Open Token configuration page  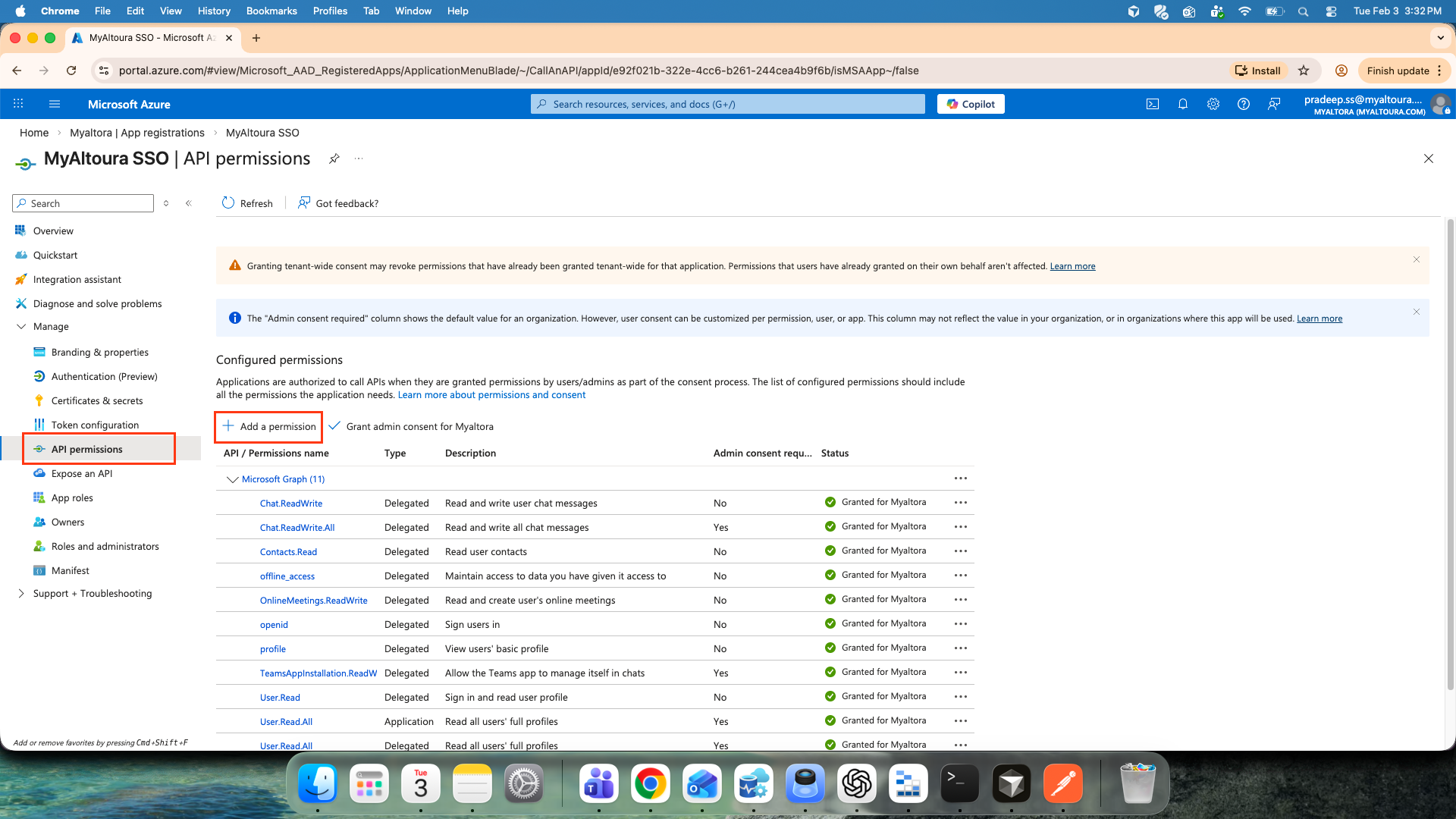pos(95,425)
